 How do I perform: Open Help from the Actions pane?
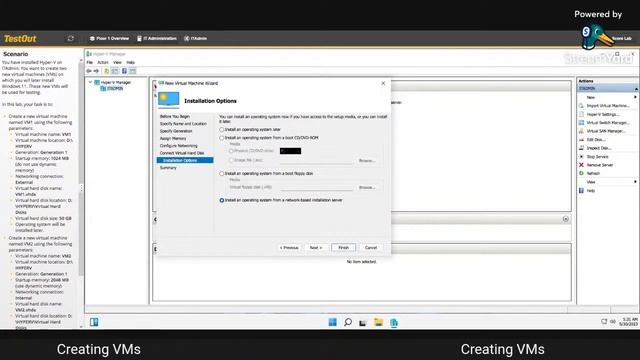click(x=590, y=191)
